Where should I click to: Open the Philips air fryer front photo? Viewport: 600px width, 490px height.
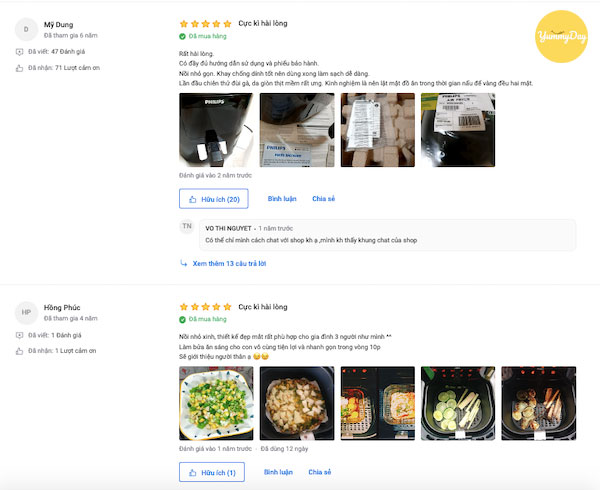coord(216,130)
